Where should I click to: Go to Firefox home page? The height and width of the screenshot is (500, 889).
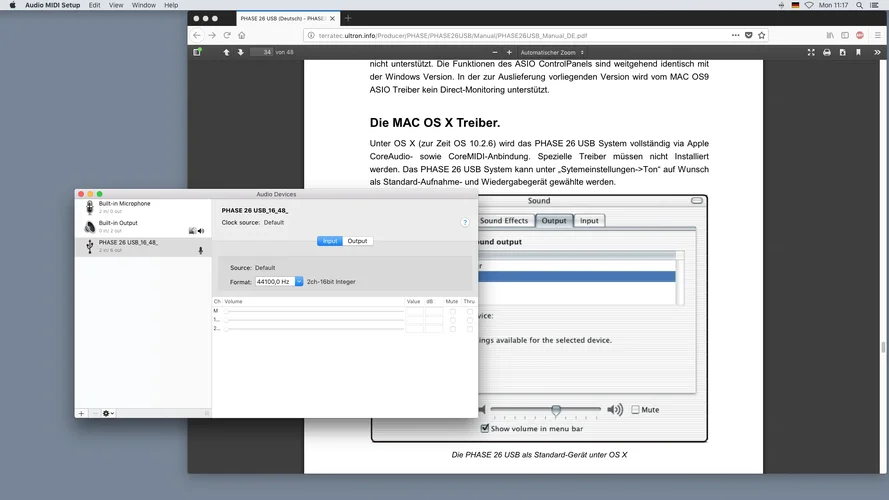coord(242,35)
